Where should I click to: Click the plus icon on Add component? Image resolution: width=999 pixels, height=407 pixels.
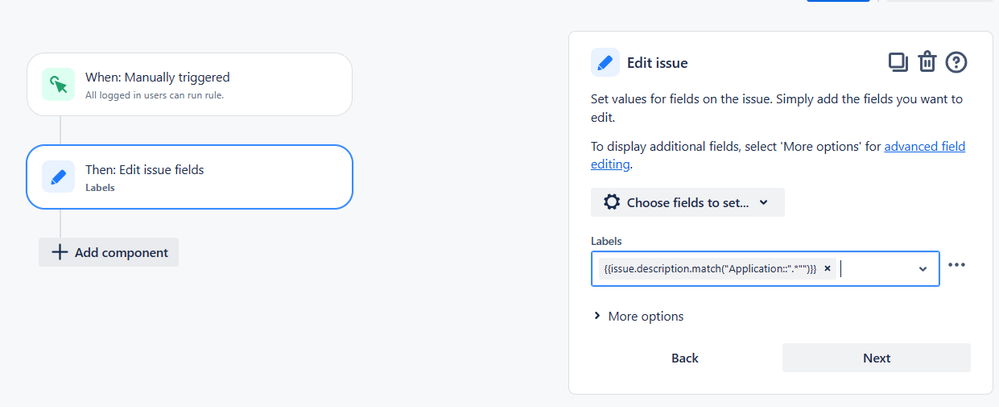click(60, 252)
